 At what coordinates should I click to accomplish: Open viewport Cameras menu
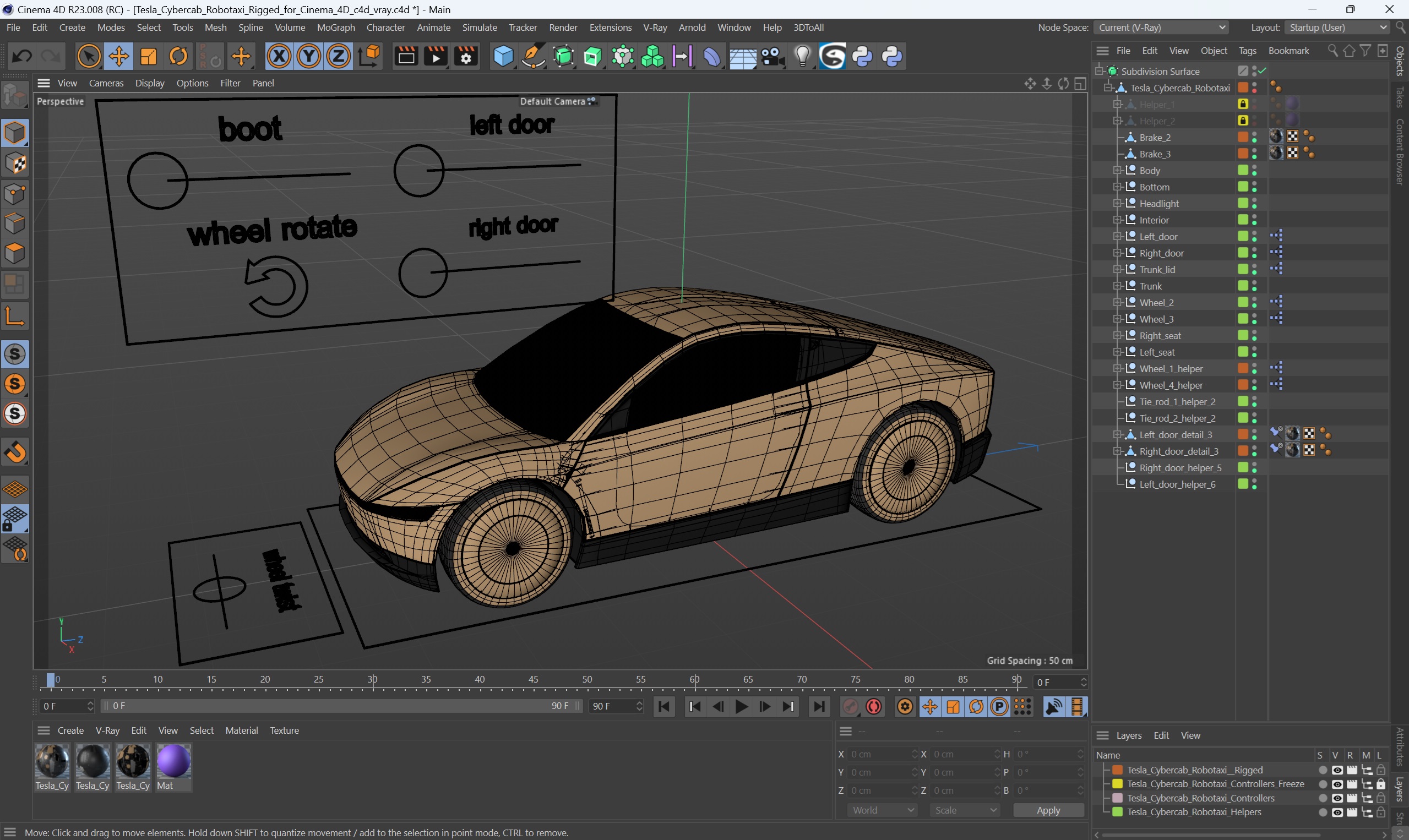(x=106, y=83)
